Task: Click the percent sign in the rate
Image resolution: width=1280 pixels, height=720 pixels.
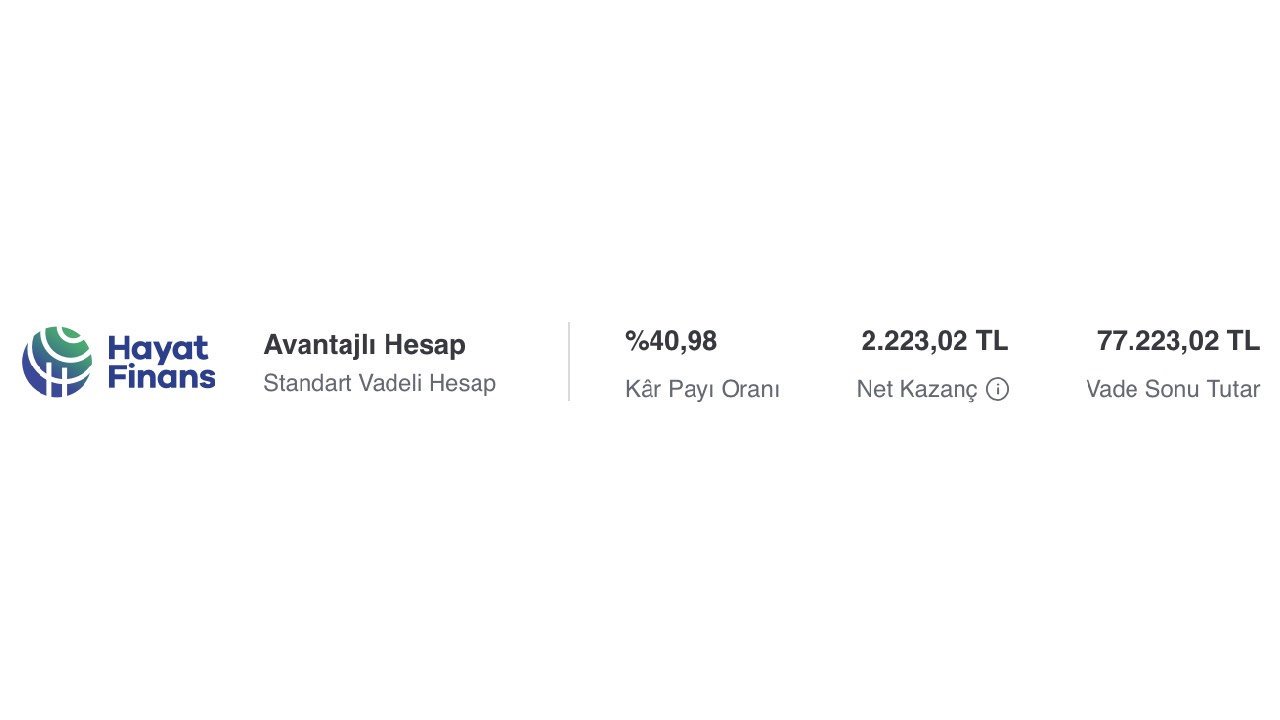Action: 636,342
